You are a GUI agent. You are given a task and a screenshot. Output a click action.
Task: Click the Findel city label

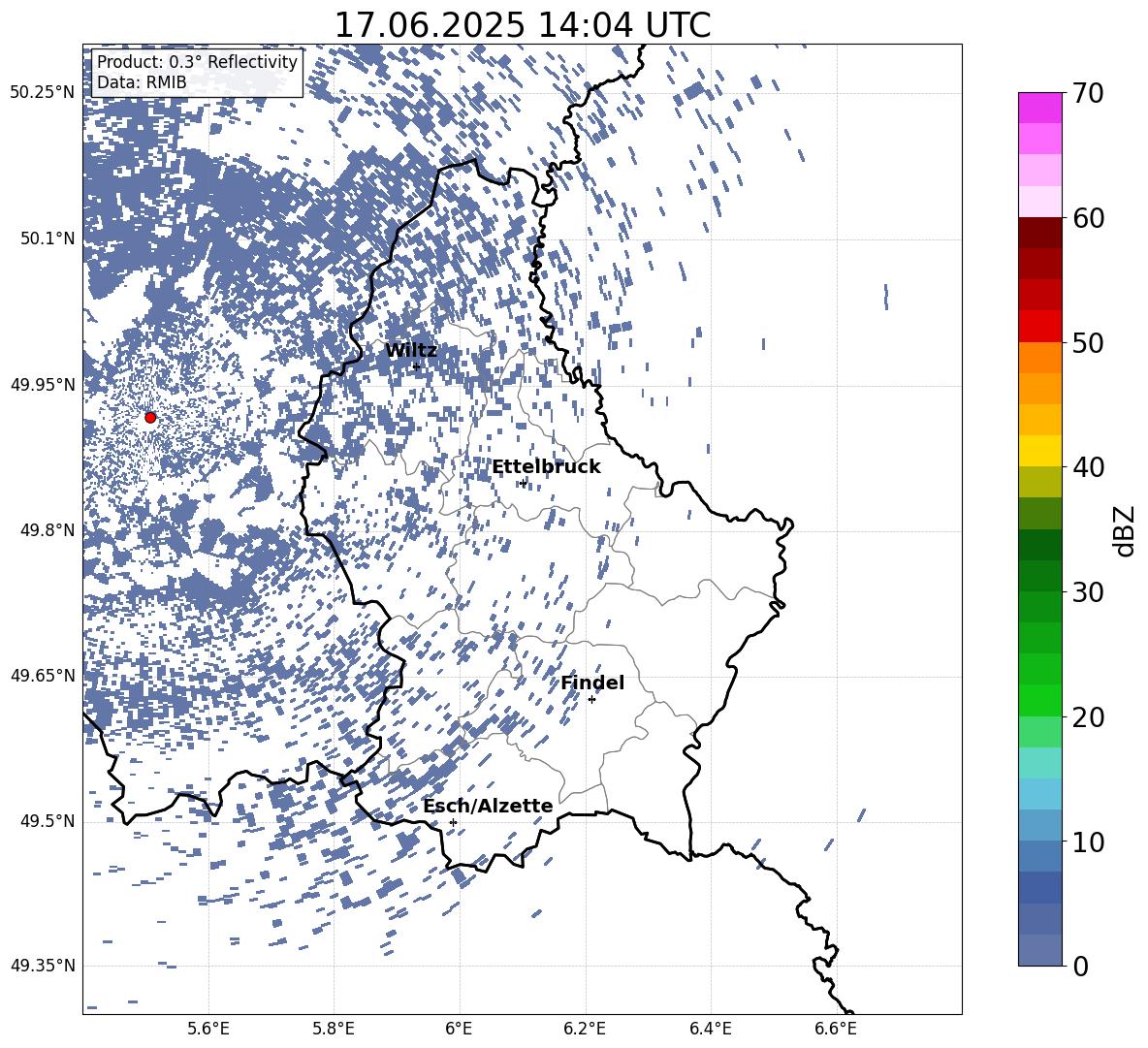tap(592, 683)
